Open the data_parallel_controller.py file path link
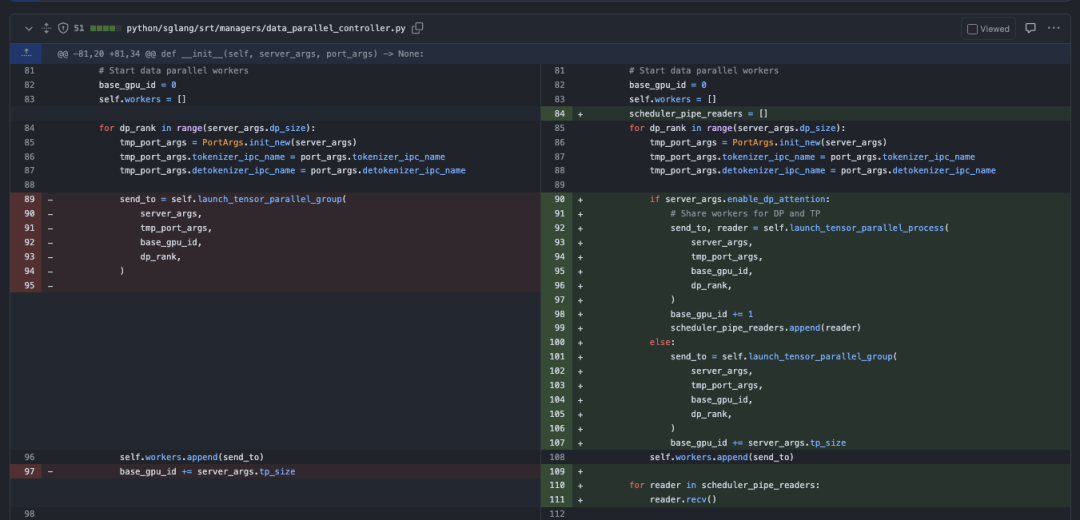The width and height of the screenshot is (1080, 520). point(267,28)
